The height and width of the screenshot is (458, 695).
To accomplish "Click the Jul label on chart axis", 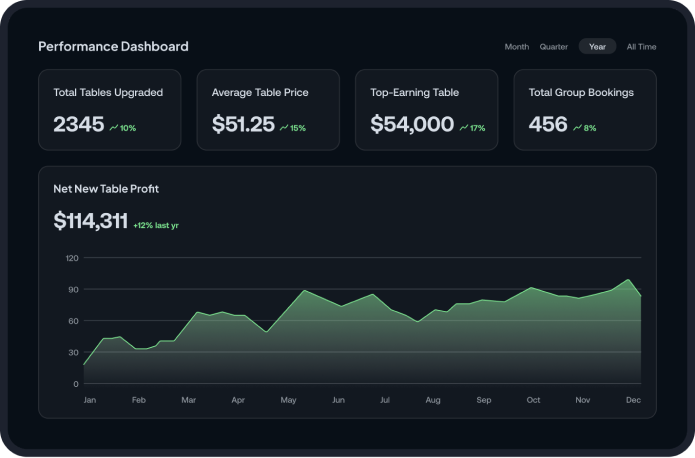I will pos(385,400).
